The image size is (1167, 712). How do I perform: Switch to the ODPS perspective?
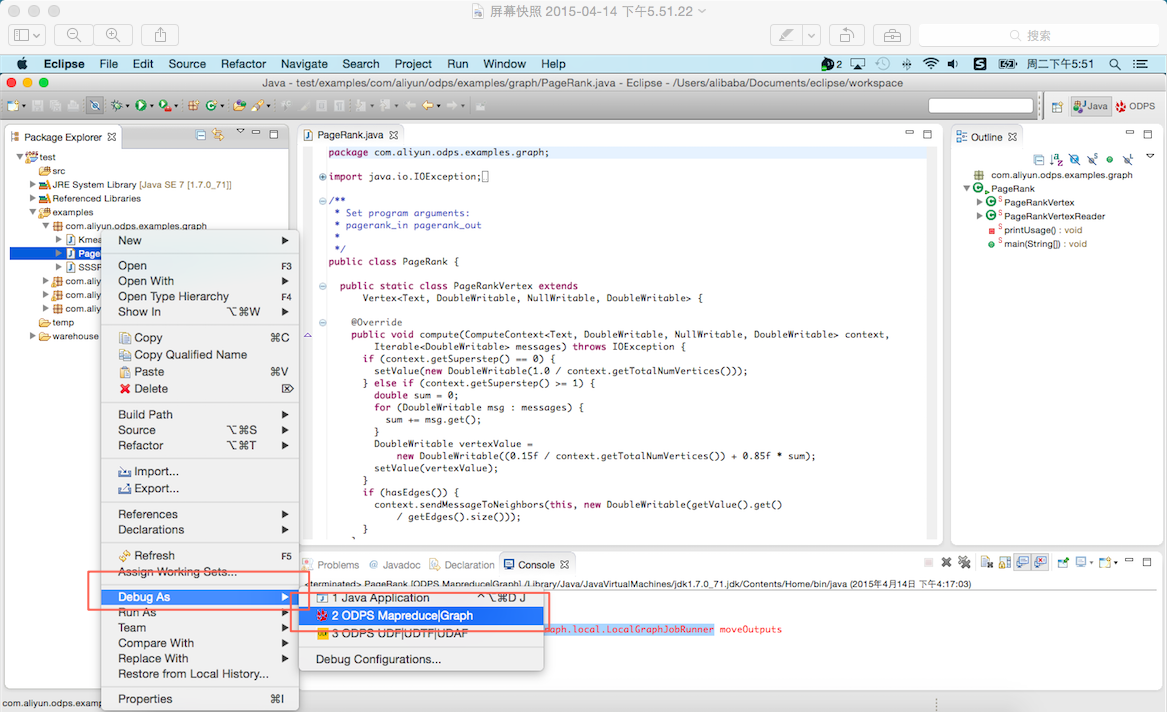[1135, 106]
